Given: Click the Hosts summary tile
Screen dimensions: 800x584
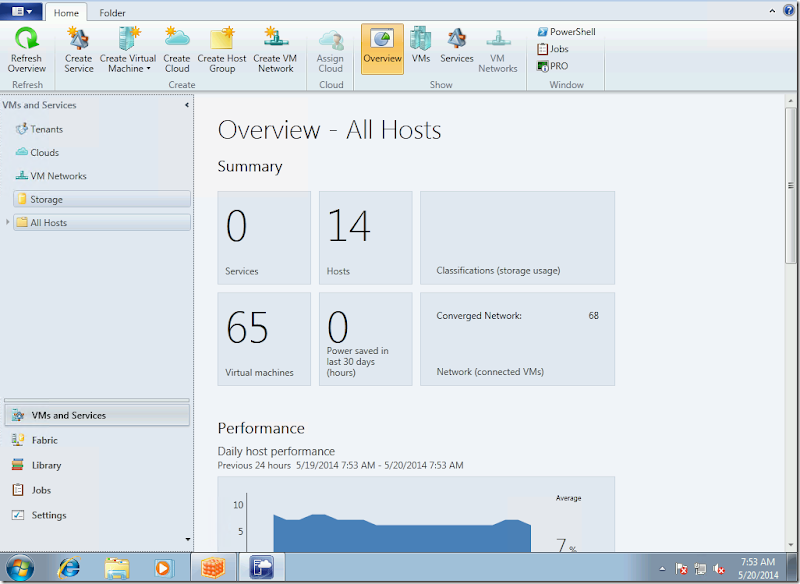Looking at the screenshot, I should (365, 238).
